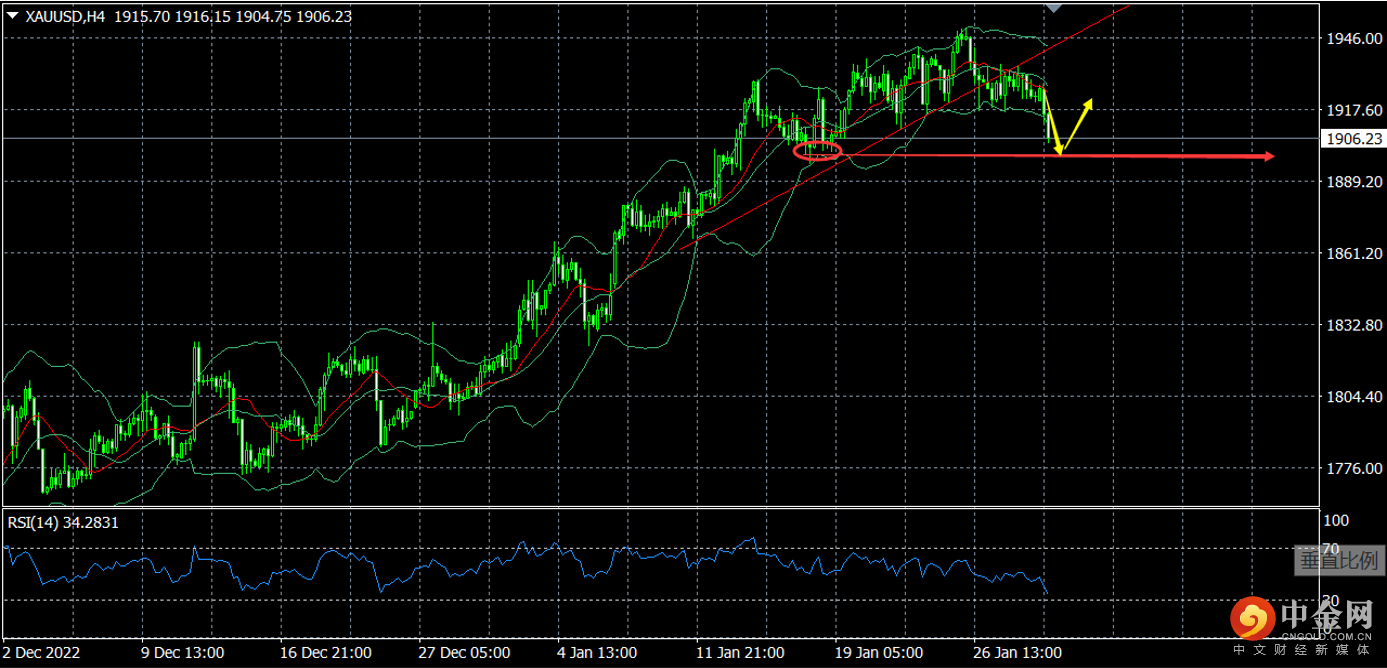The width and height of the screenshot is (1387, 668).
Task: Click the RSI 70 level label
Action: click(1329, 549)
